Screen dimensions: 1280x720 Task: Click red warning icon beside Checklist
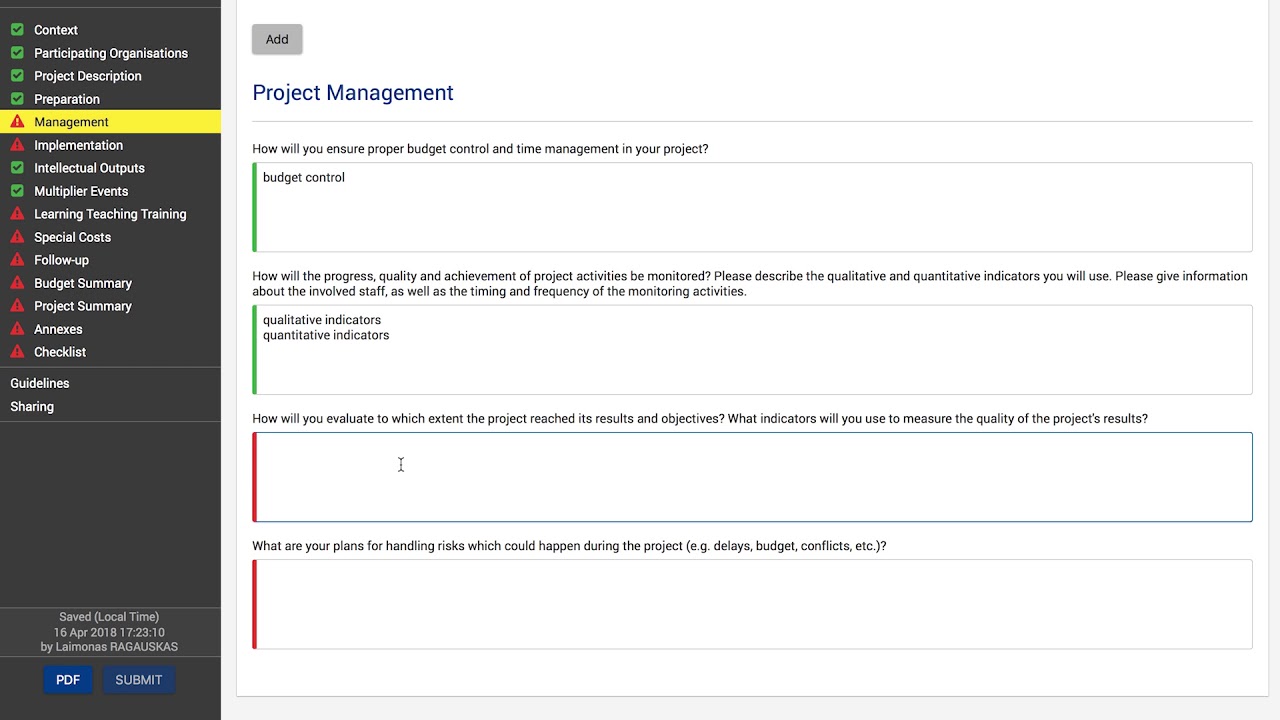(17, 352)
